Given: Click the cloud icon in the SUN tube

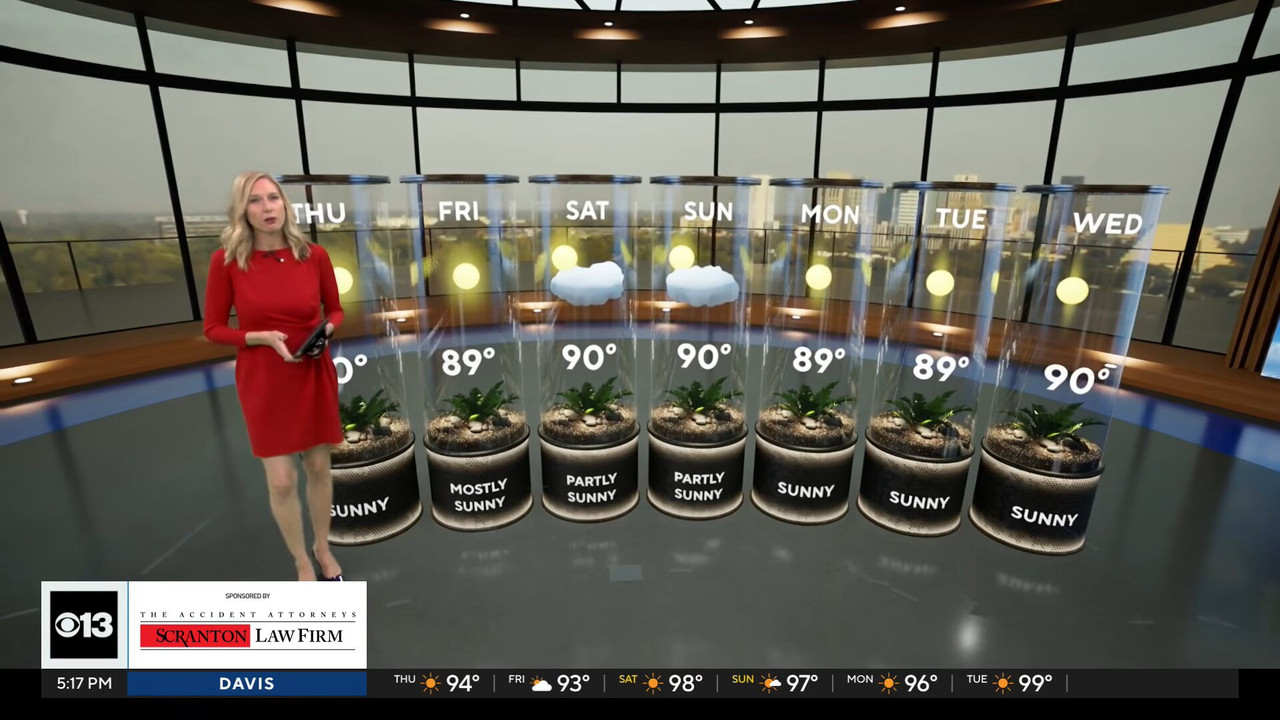Looking at the screenshot, I should tap(703, 286).
